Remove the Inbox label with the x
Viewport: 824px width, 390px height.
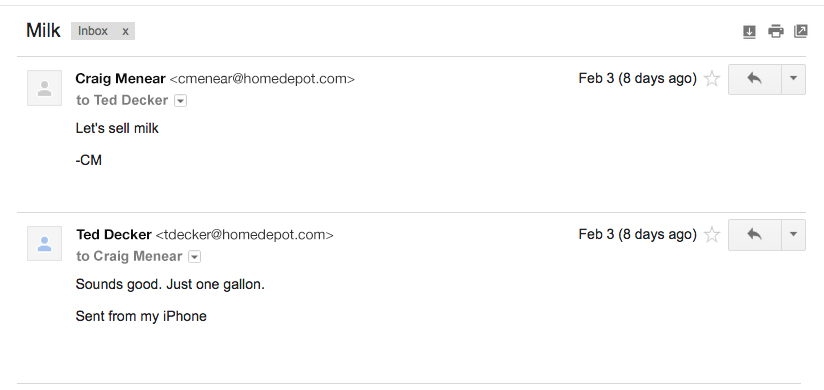coord(125,31)
